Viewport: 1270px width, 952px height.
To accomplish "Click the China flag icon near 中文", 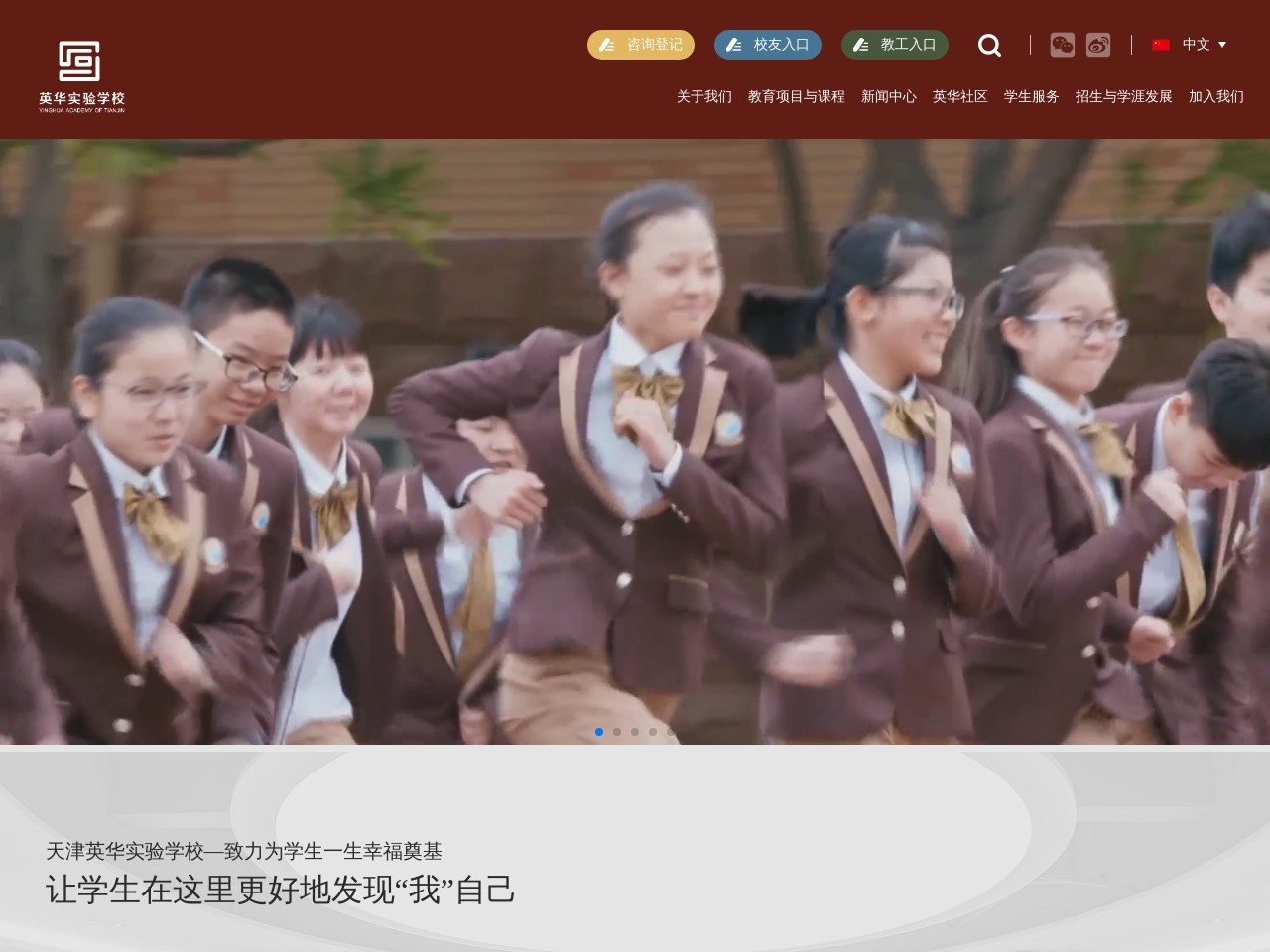I will [x=1161, y=44].
